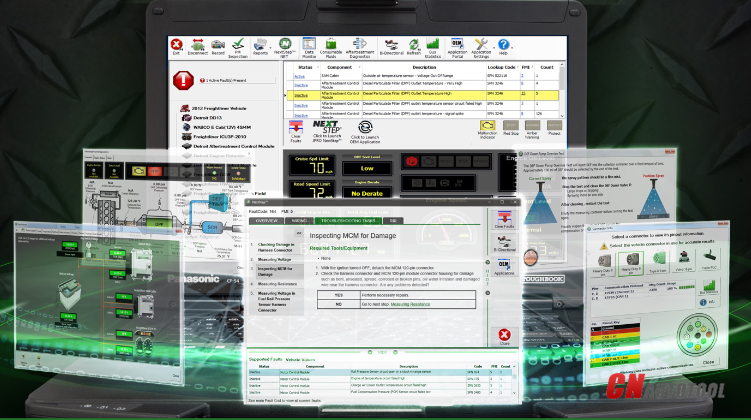Select WABCO E Cab(12V) 4S4M component

(216, 127)
